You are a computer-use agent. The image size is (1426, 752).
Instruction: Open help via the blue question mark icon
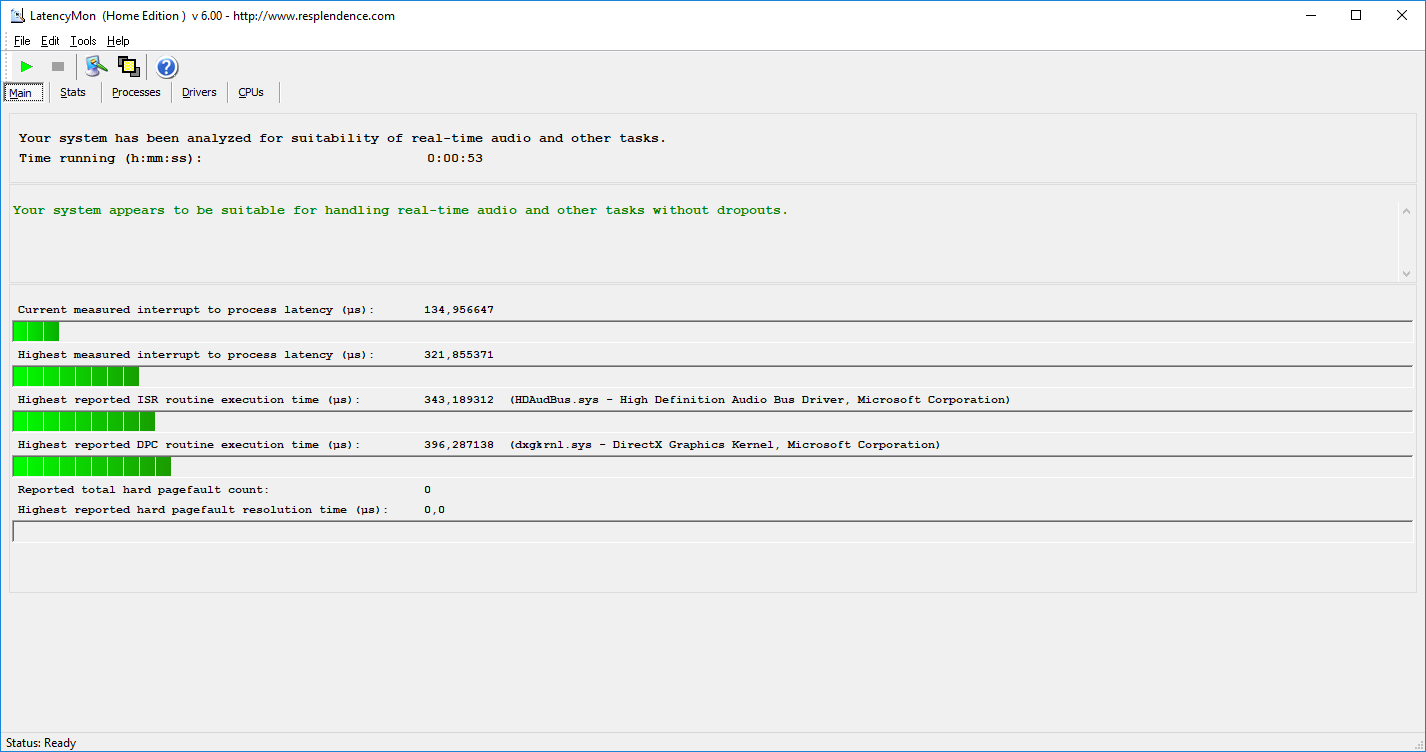click(167, 67)
